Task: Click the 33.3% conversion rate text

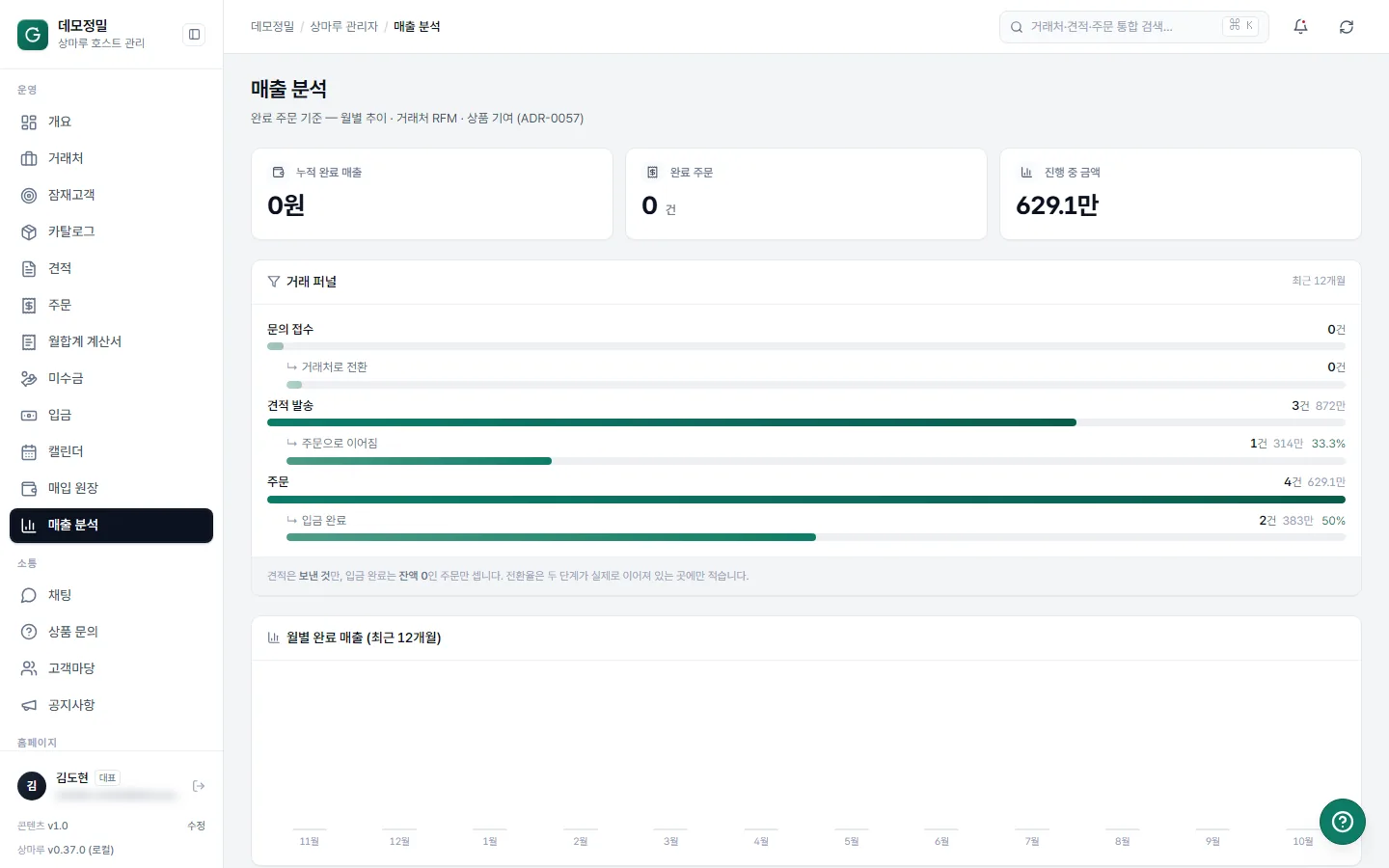Action: click(1328, 444)
